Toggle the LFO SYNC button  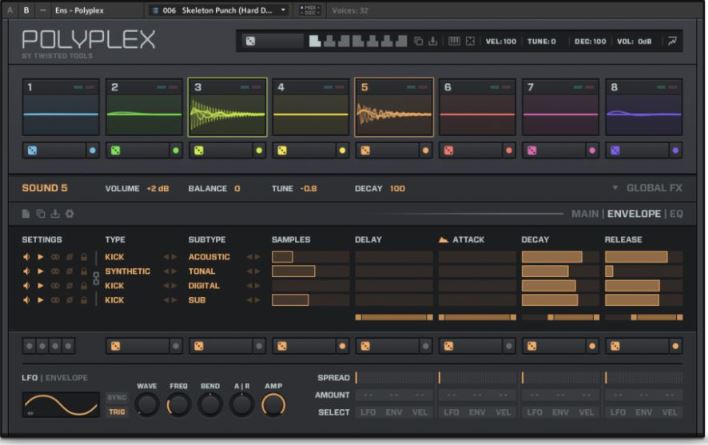116,398
